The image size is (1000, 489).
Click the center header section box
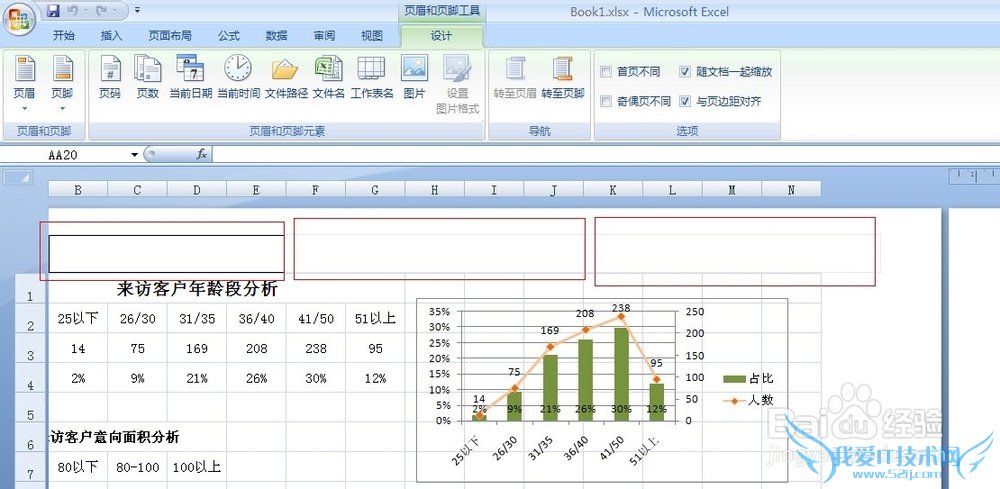[439, 249]
